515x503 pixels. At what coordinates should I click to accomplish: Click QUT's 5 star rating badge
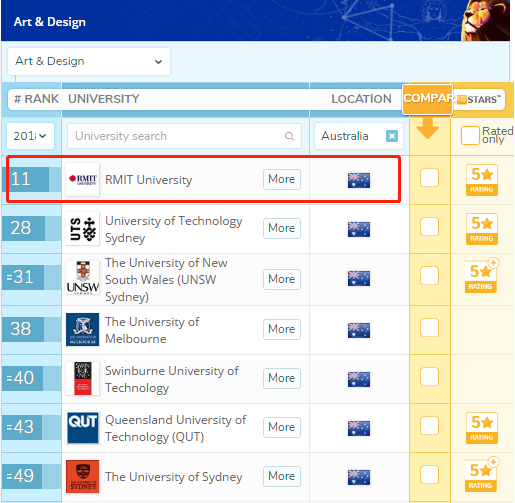pyautogui.click(x=482, y=428)
